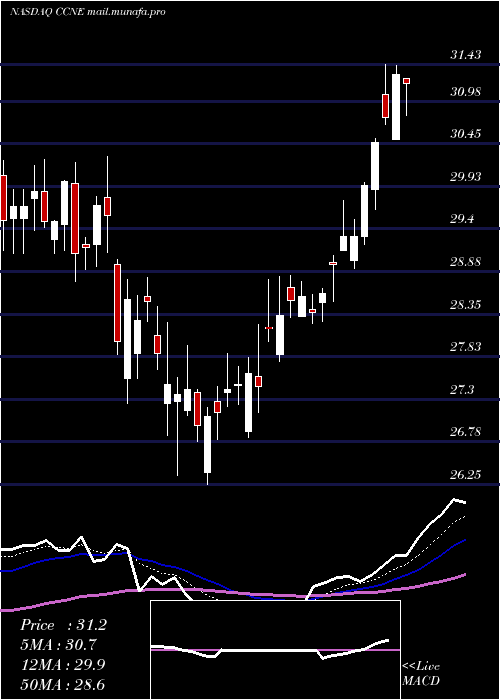Click the 28.88 price axis label
Image resolution: width=500 pixels, height=700 pixels.
[x=466, y=262]
